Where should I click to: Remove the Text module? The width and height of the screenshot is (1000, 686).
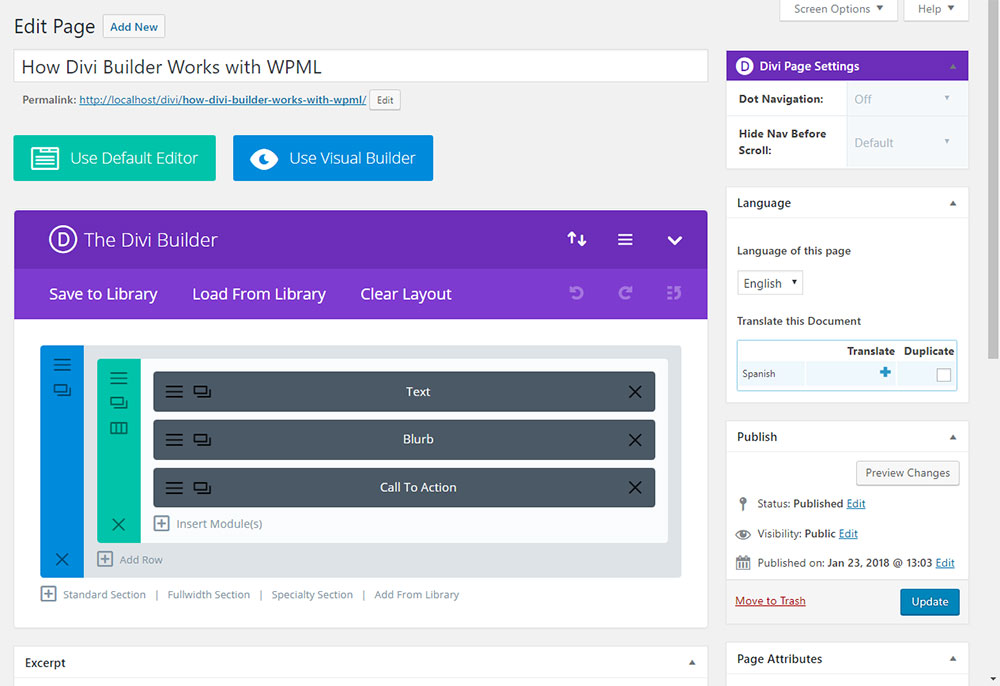[x=635, y=391]
